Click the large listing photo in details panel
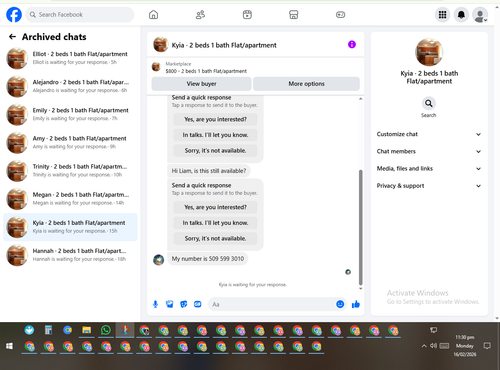Screen dimensions: 500x370 [429, 52]
